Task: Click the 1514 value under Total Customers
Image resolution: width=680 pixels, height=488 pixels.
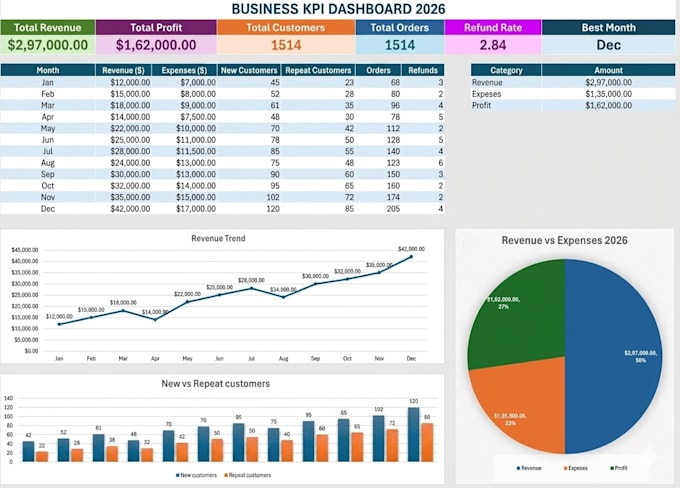Action: [286, 45]
